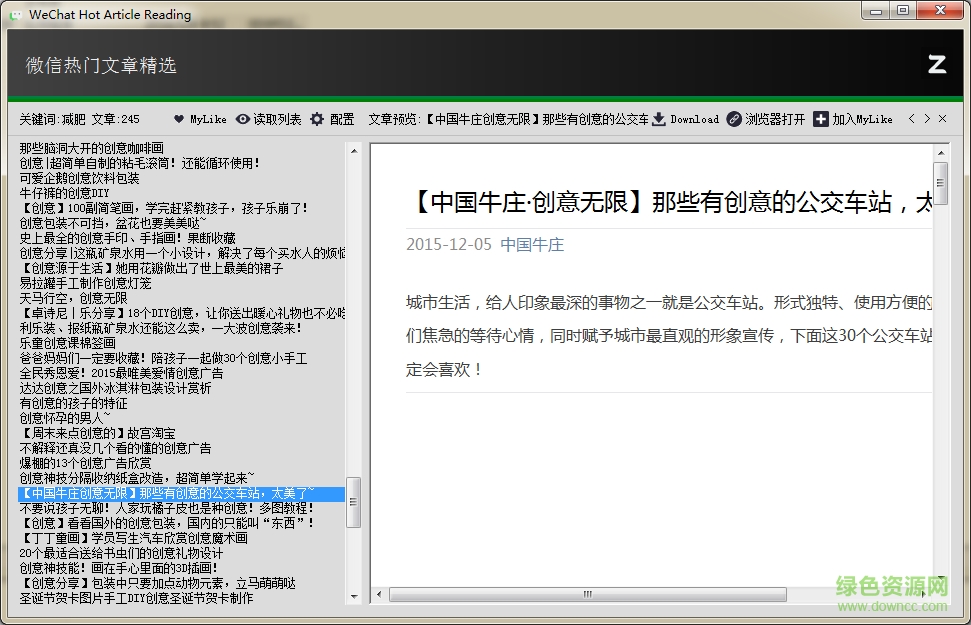Close the article preview with the × icon
971x625 pixels.
pos(941,118)
